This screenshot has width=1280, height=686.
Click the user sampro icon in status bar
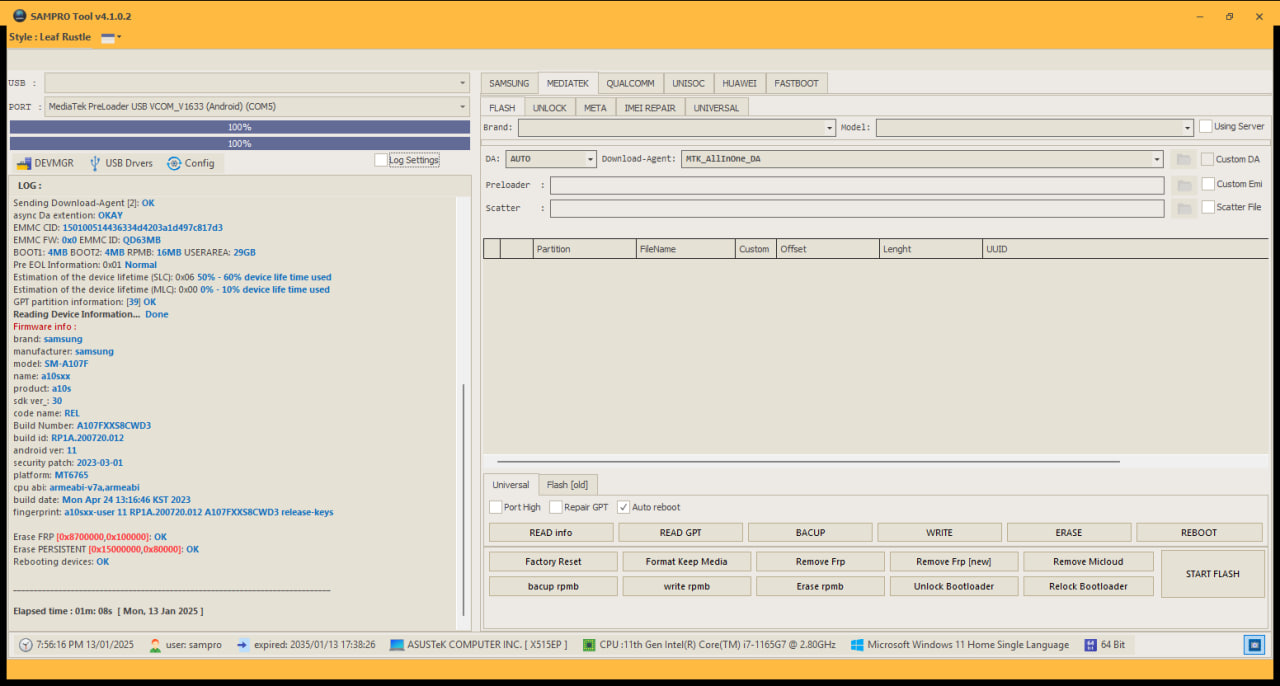[155, 645]
